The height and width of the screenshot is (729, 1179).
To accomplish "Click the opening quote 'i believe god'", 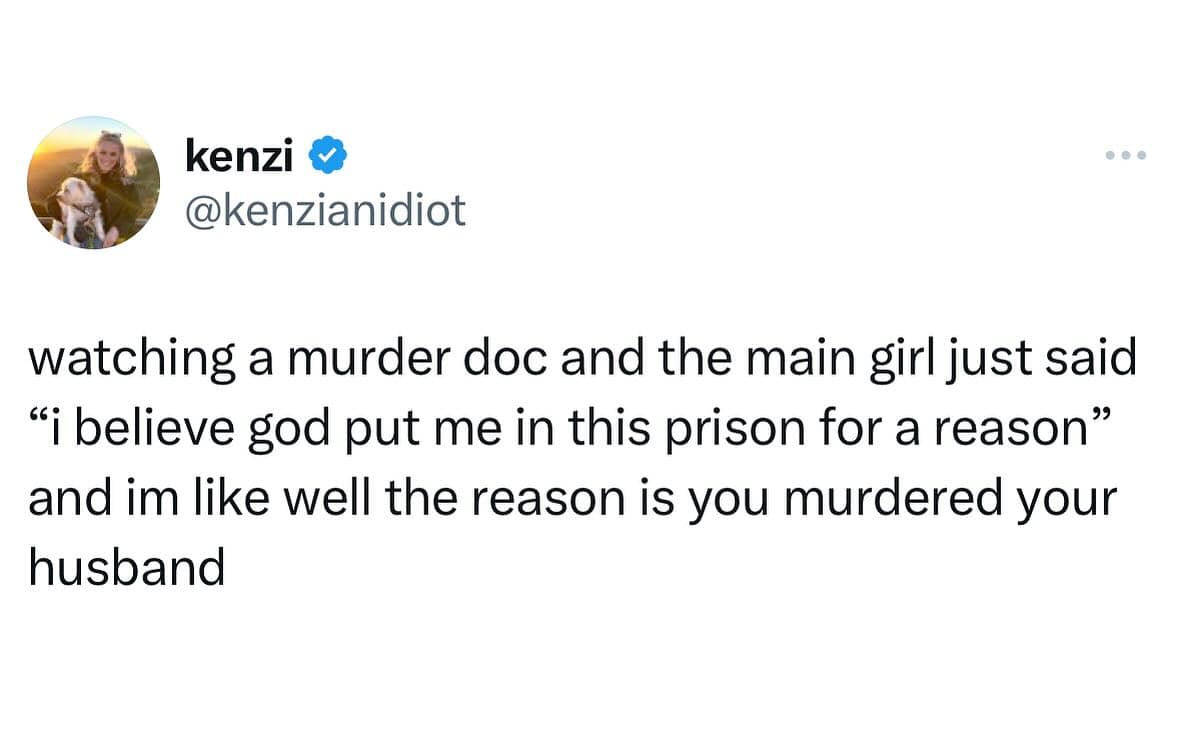I will 178,428.
